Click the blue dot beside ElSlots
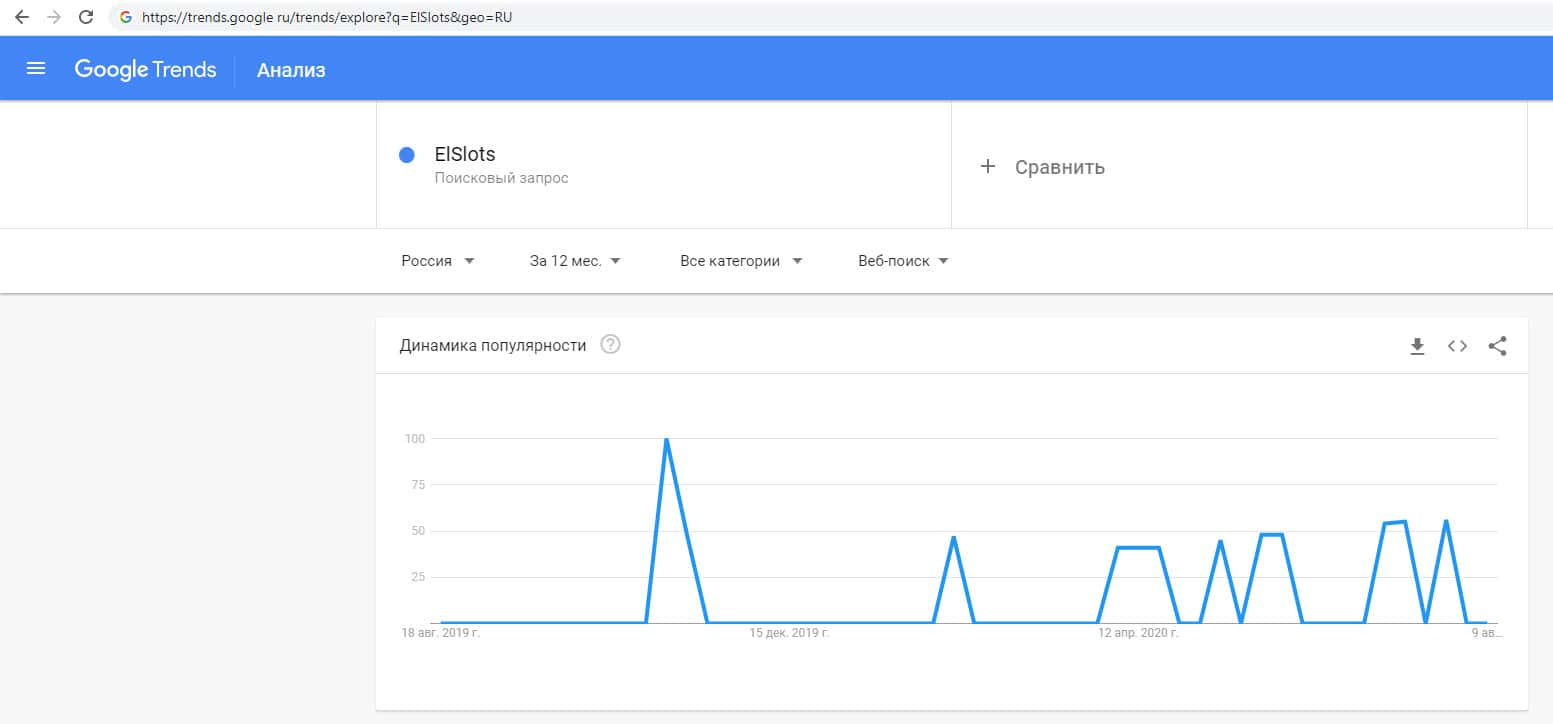The width and height of the screenshot is (1553, 724). pos(407,155)
